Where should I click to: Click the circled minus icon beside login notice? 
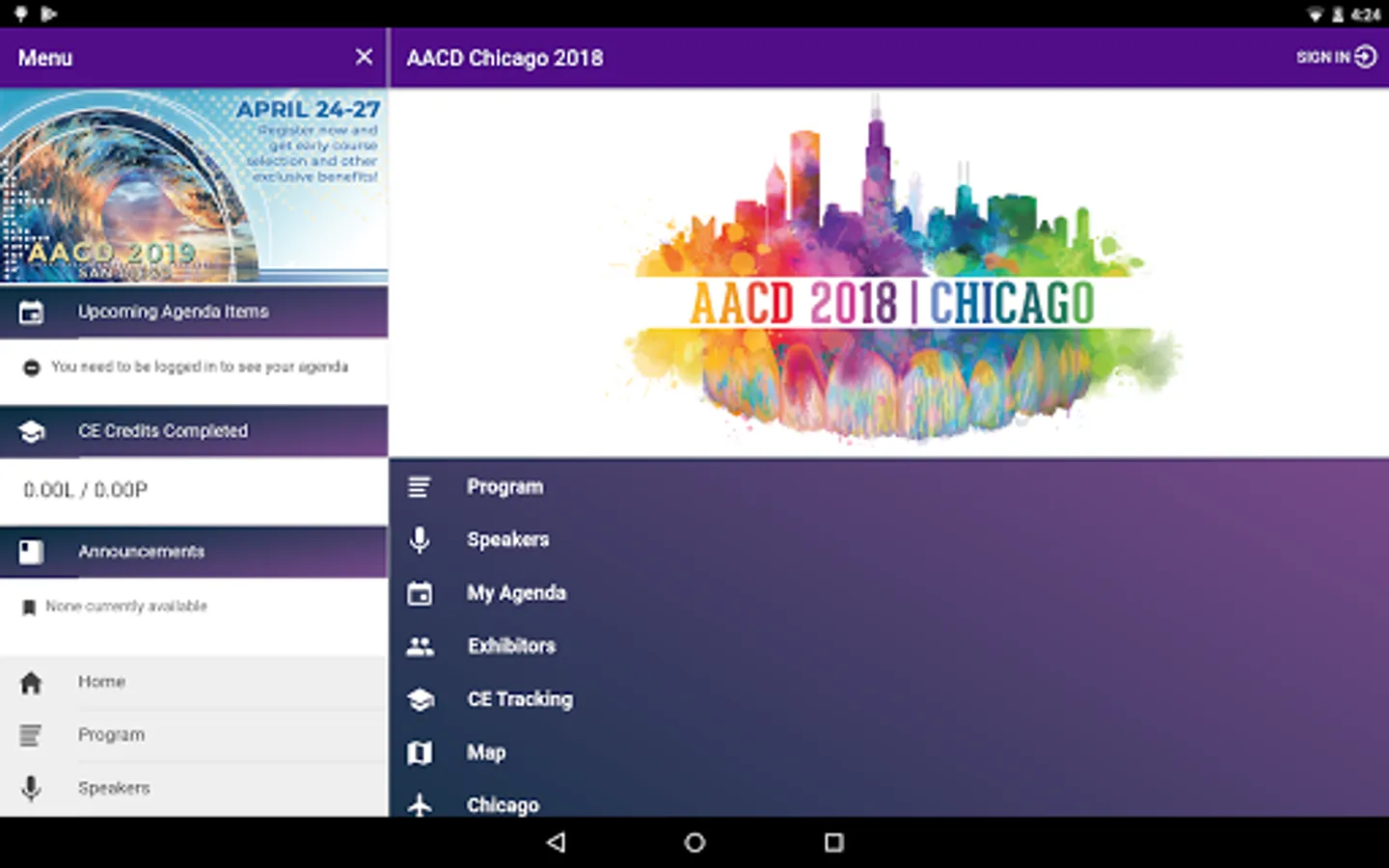coord(31,367)
